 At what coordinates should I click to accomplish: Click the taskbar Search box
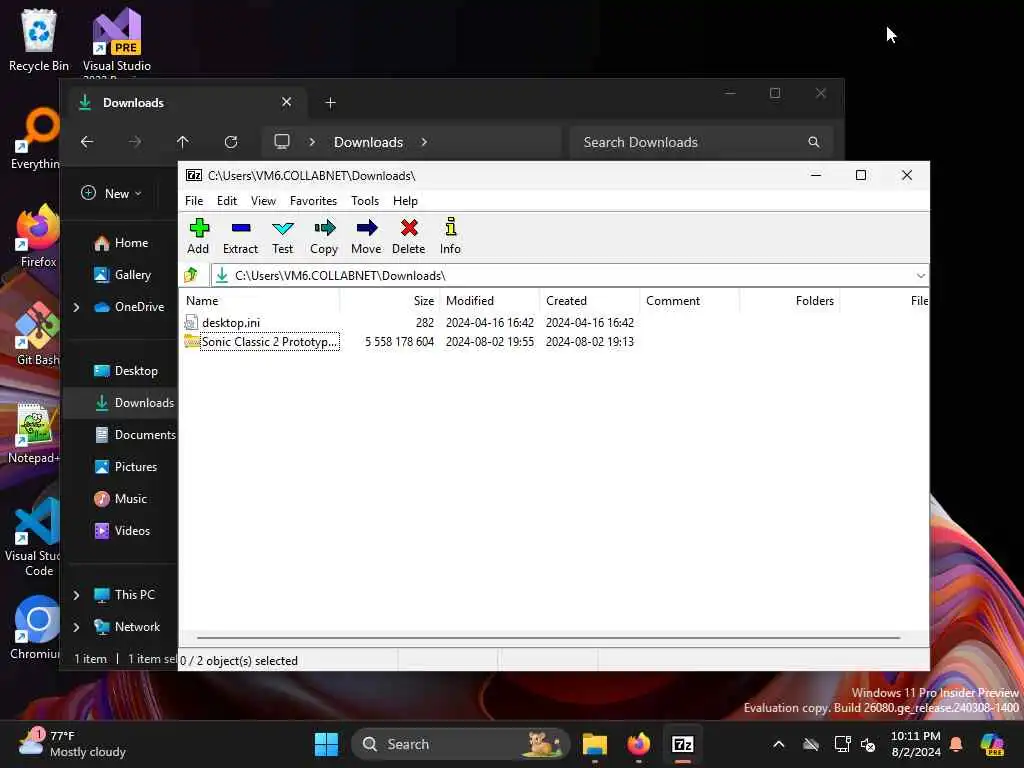(x=460, y=744)
